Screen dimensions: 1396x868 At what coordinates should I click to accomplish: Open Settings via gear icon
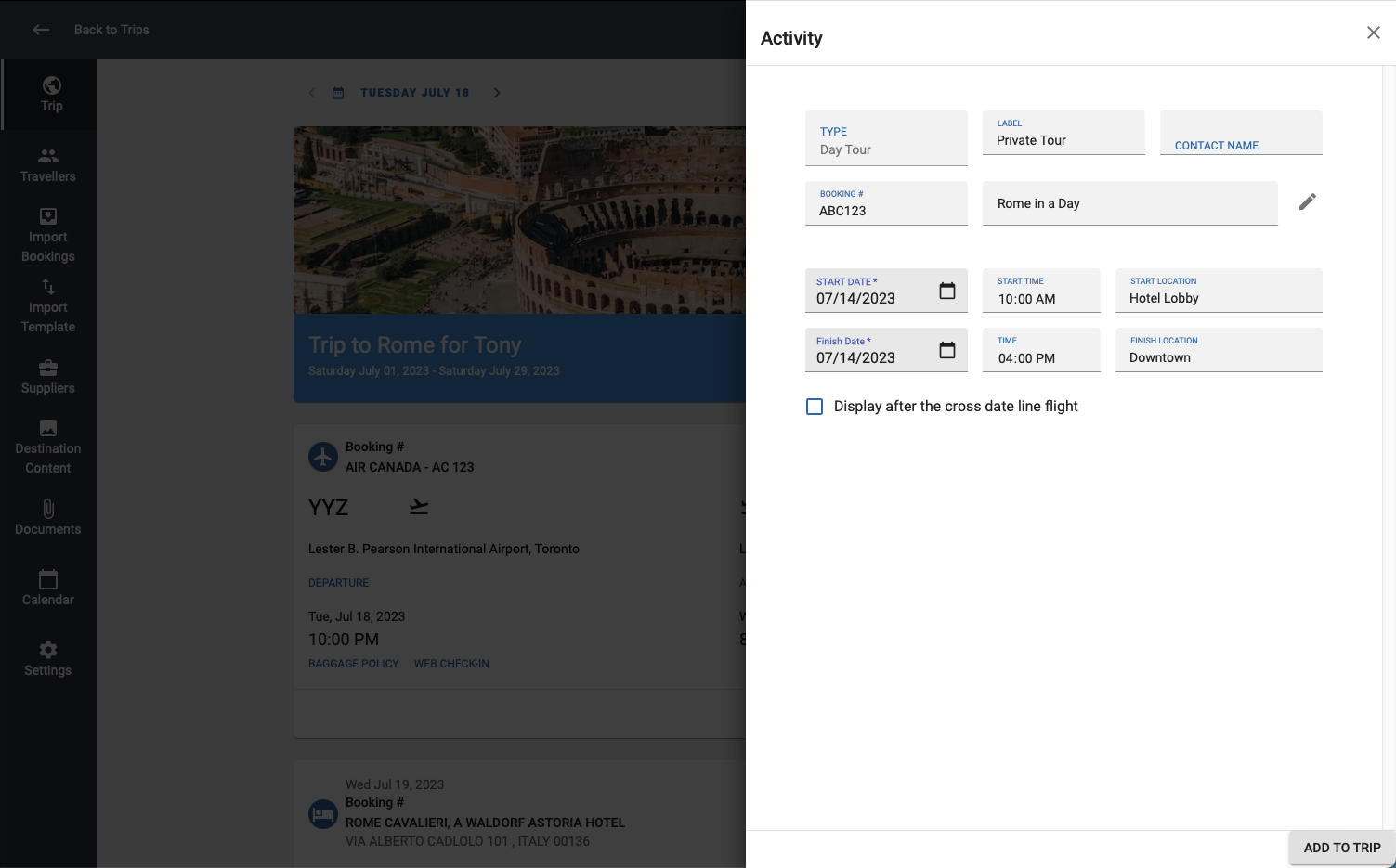[48, 650]
